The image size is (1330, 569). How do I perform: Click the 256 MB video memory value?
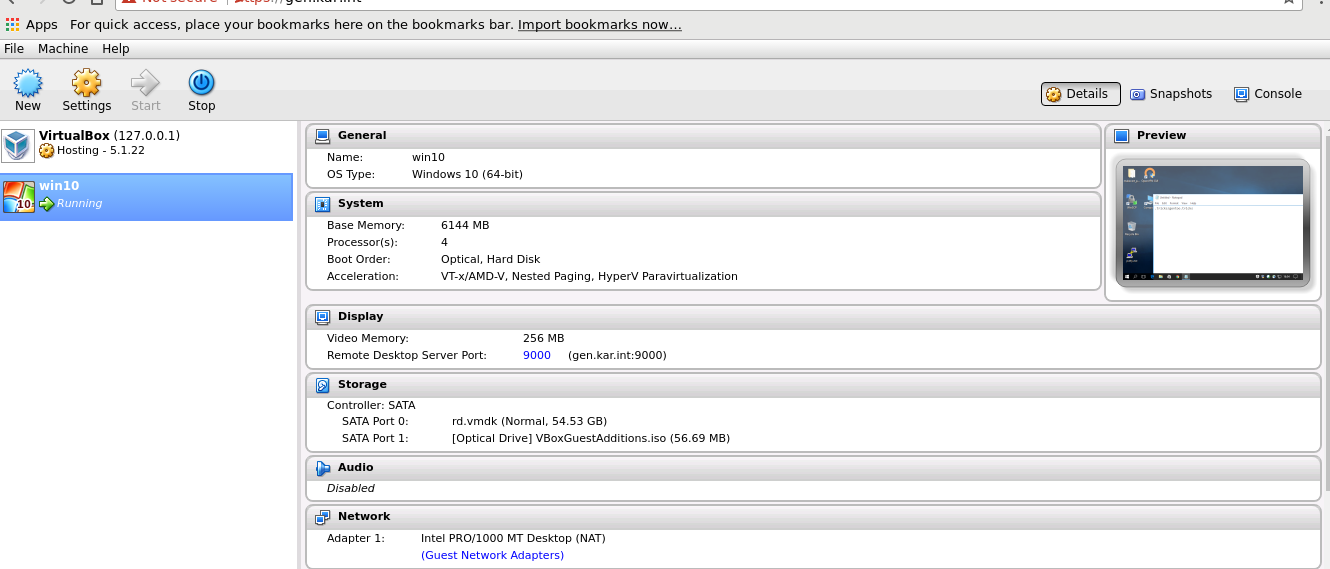point(543,339)
